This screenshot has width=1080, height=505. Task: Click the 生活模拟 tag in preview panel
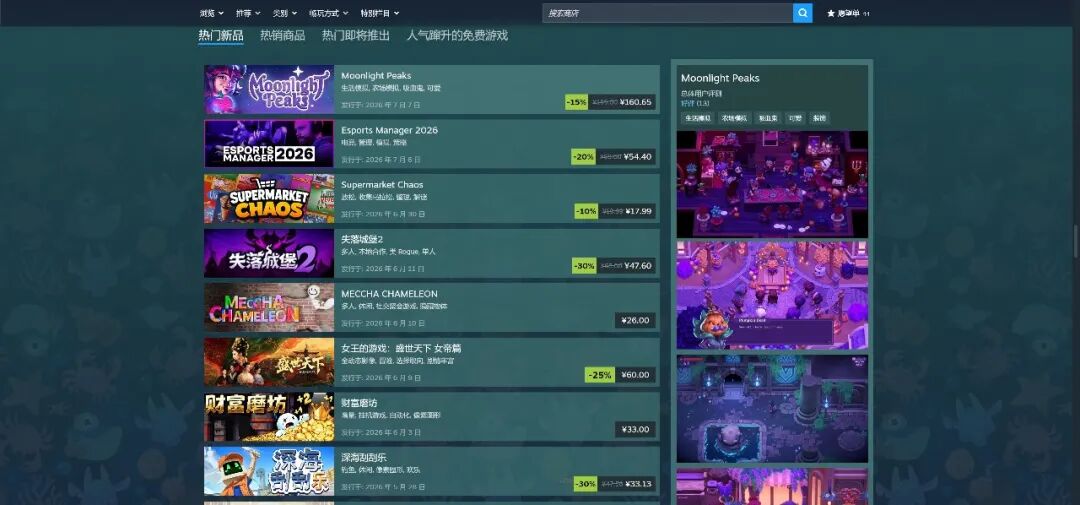(x=696, y=118)
